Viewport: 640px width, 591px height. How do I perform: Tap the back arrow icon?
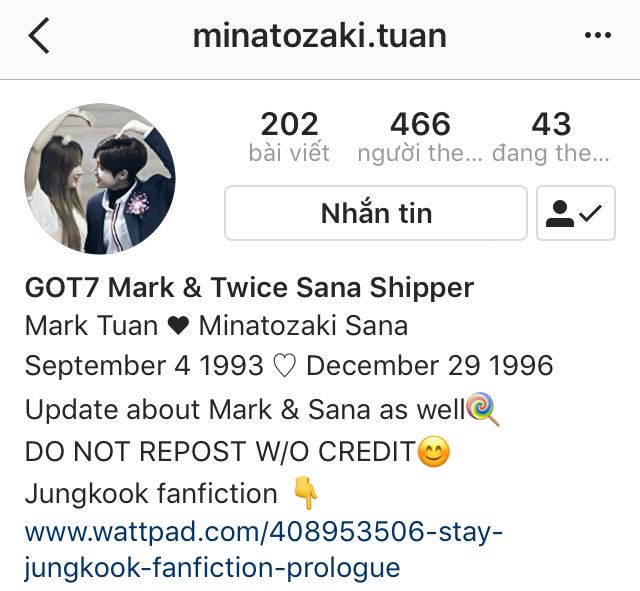tap(39, 36)
